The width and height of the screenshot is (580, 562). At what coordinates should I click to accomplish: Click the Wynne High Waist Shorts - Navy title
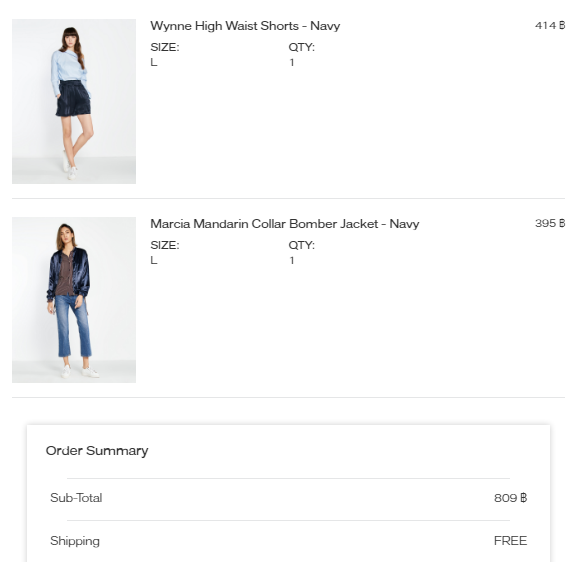(245, 26)
